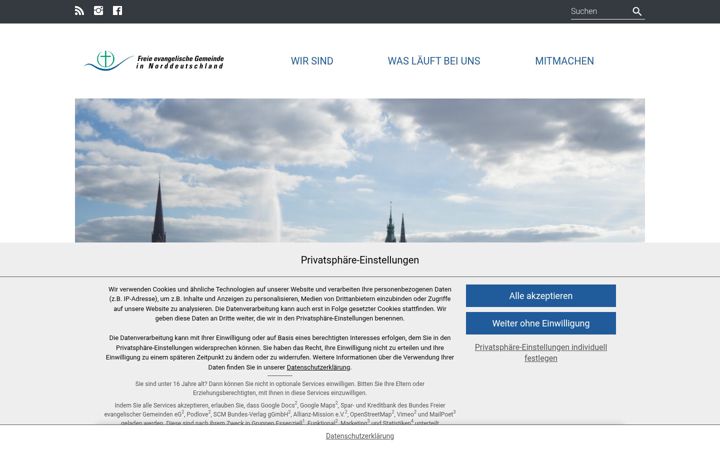Click the Hamburg skyline header image
The width and height of the screenshot is (720, 450).
(x=360, y=170)
